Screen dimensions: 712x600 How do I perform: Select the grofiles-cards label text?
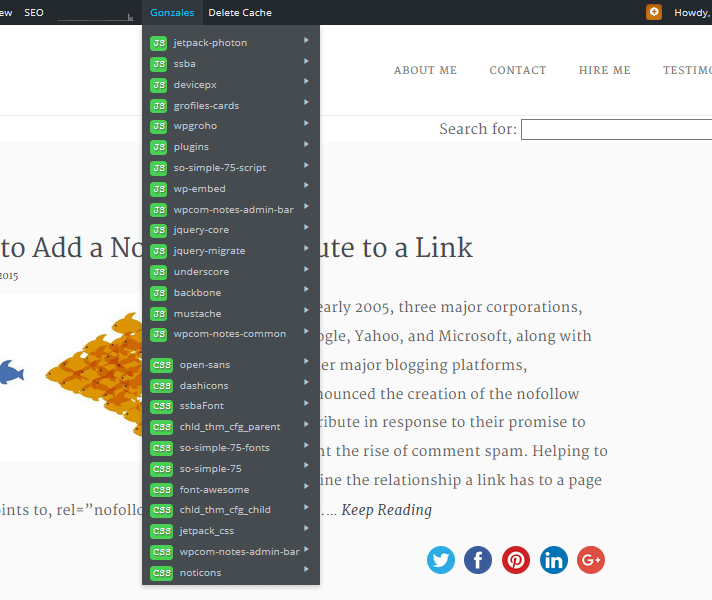pos(206,106)
